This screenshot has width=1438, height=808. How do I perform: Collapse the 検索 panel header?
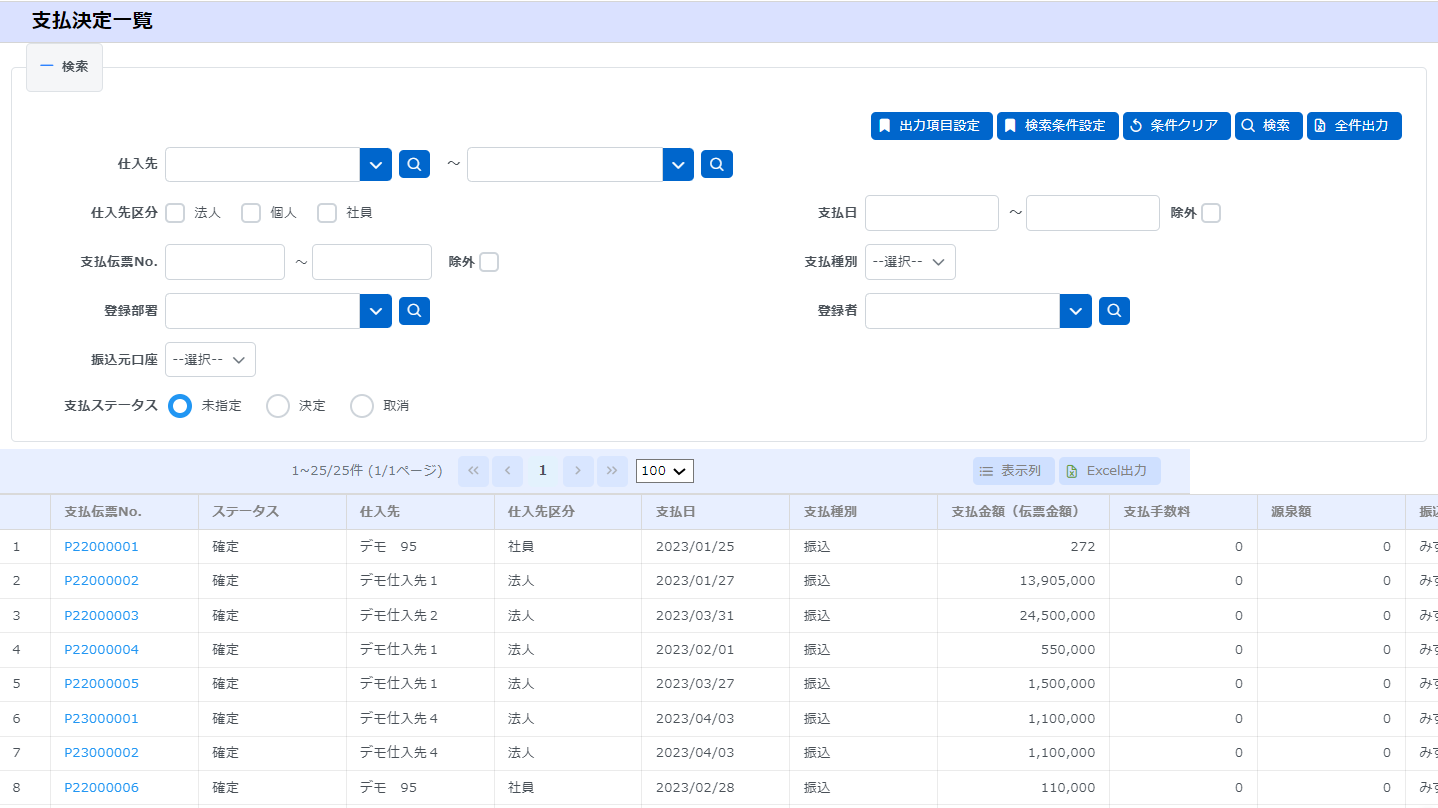[x=64, y=67]
